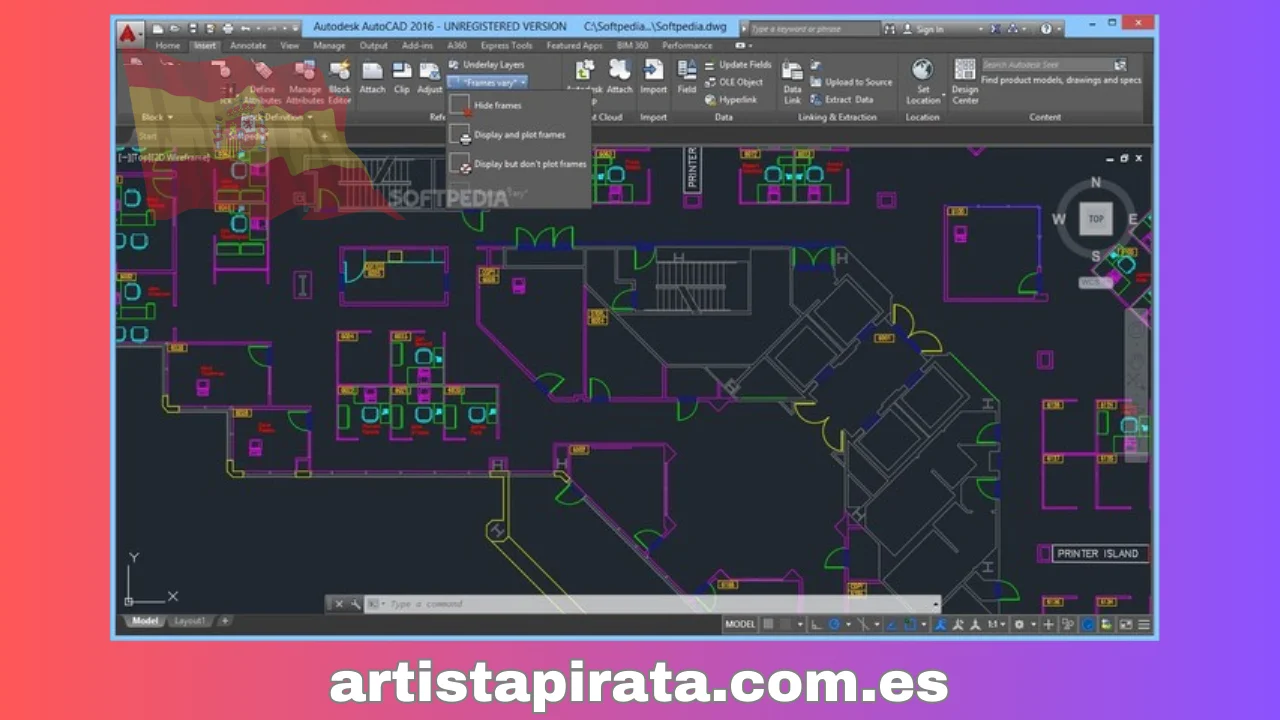Click the Type a command input line
Screen dimensions: 1280x720
coord(650,604)
